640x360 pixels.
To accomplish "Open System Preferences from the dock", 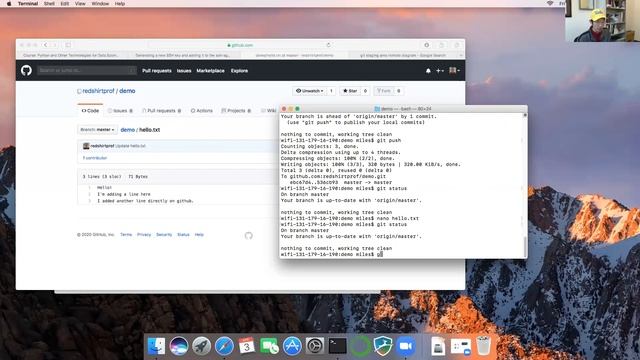I will 315,346.
